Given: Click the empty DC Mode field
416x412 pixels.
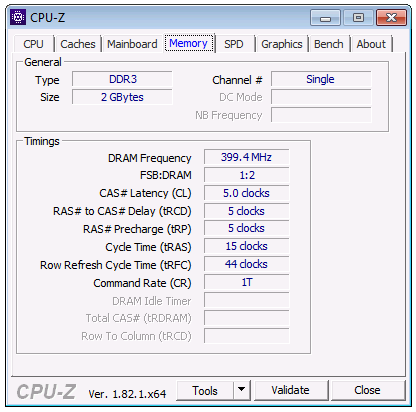Looking at the screenshot, I should (321, 97).
